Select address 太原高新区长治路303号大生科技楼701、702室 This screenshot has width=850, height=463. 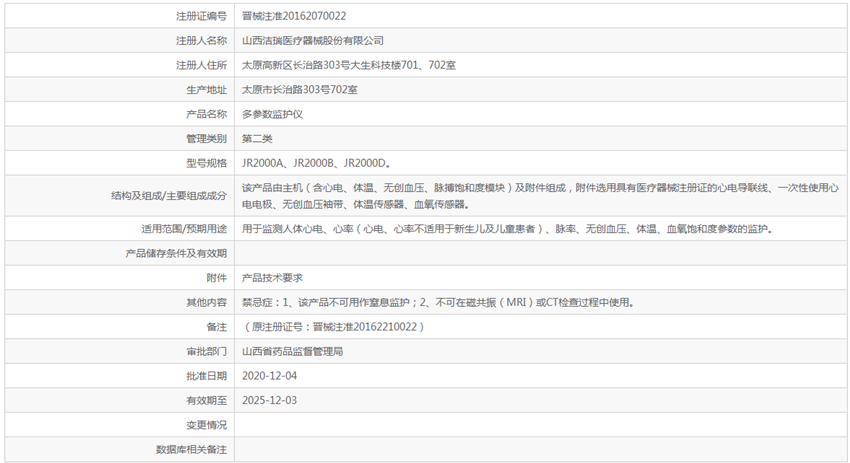click(x=349, y=65)
